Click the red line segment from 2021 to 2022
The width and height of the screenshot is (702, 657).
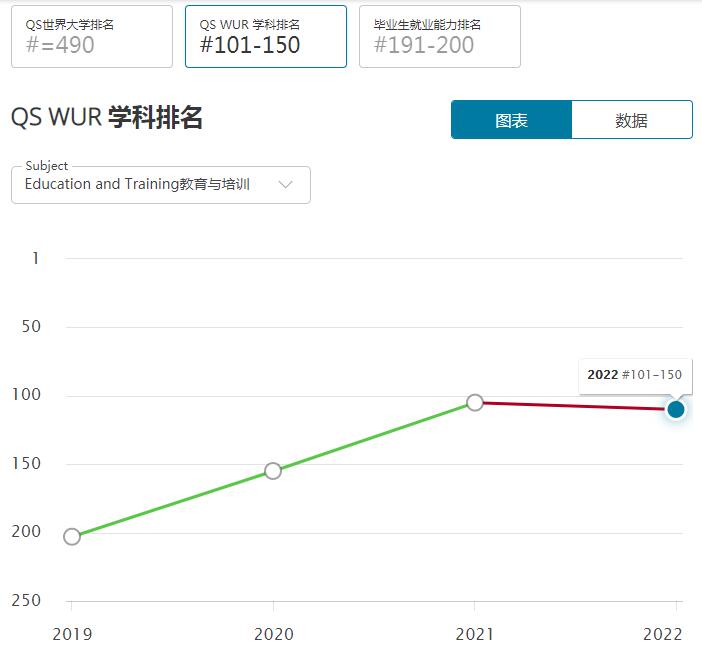pos(575,406)
